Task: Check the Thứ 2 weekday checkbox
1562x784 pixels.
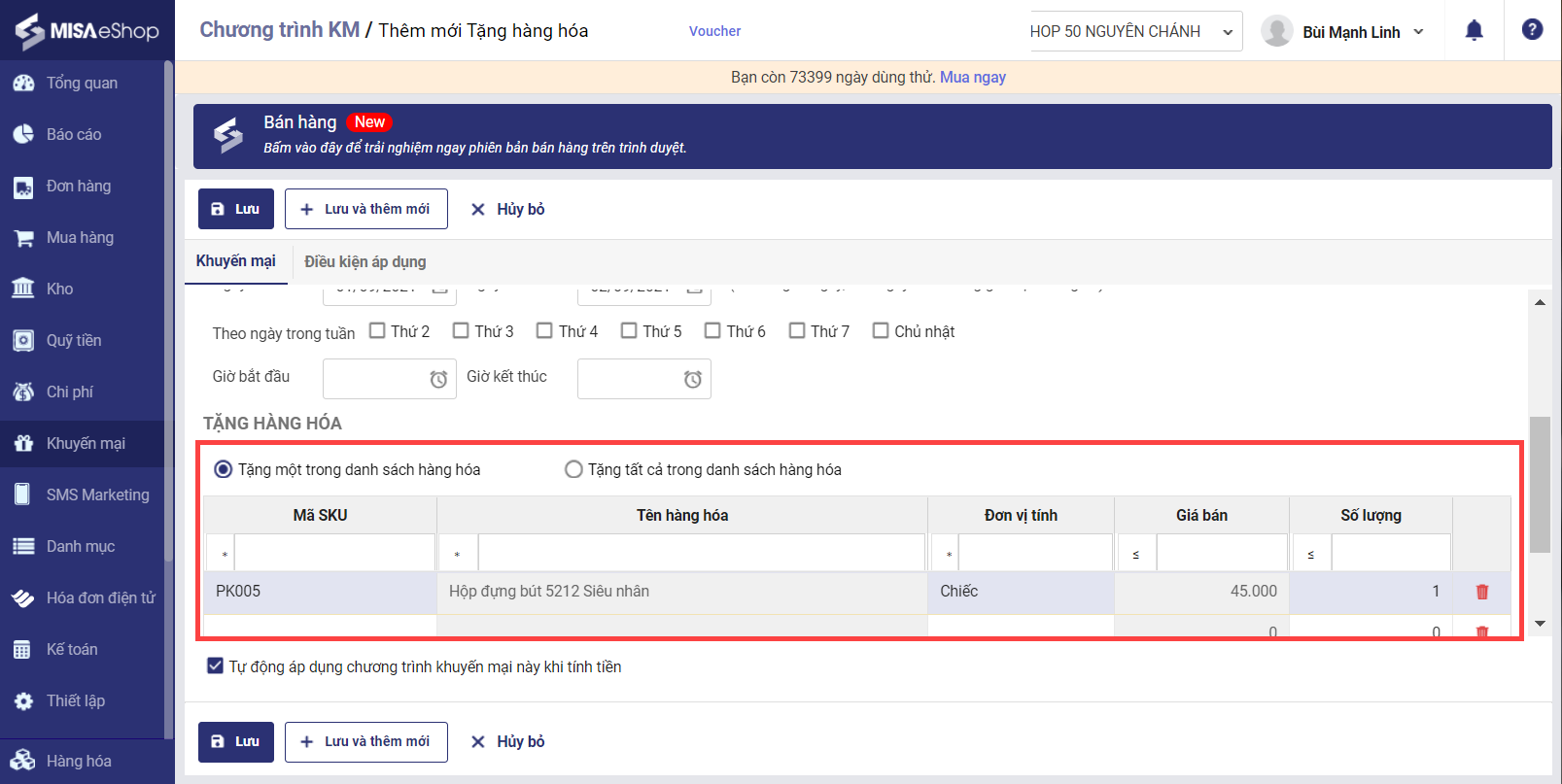Action: coord(378,331)
